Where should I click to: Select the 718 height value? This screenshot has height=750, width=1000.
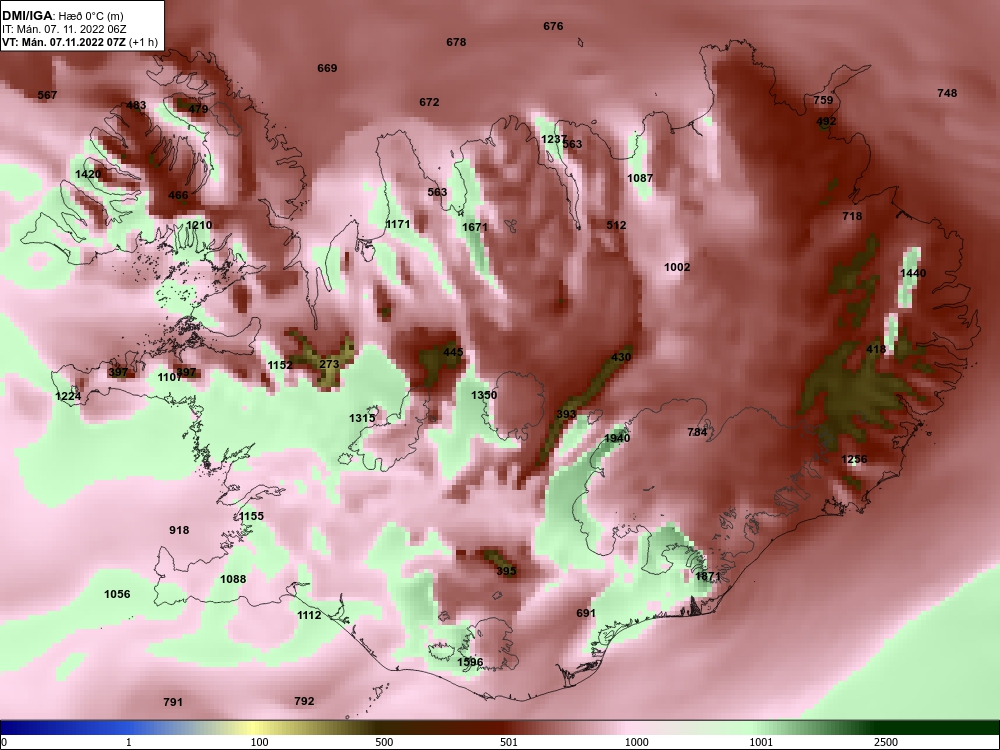(x=852, y=216)
